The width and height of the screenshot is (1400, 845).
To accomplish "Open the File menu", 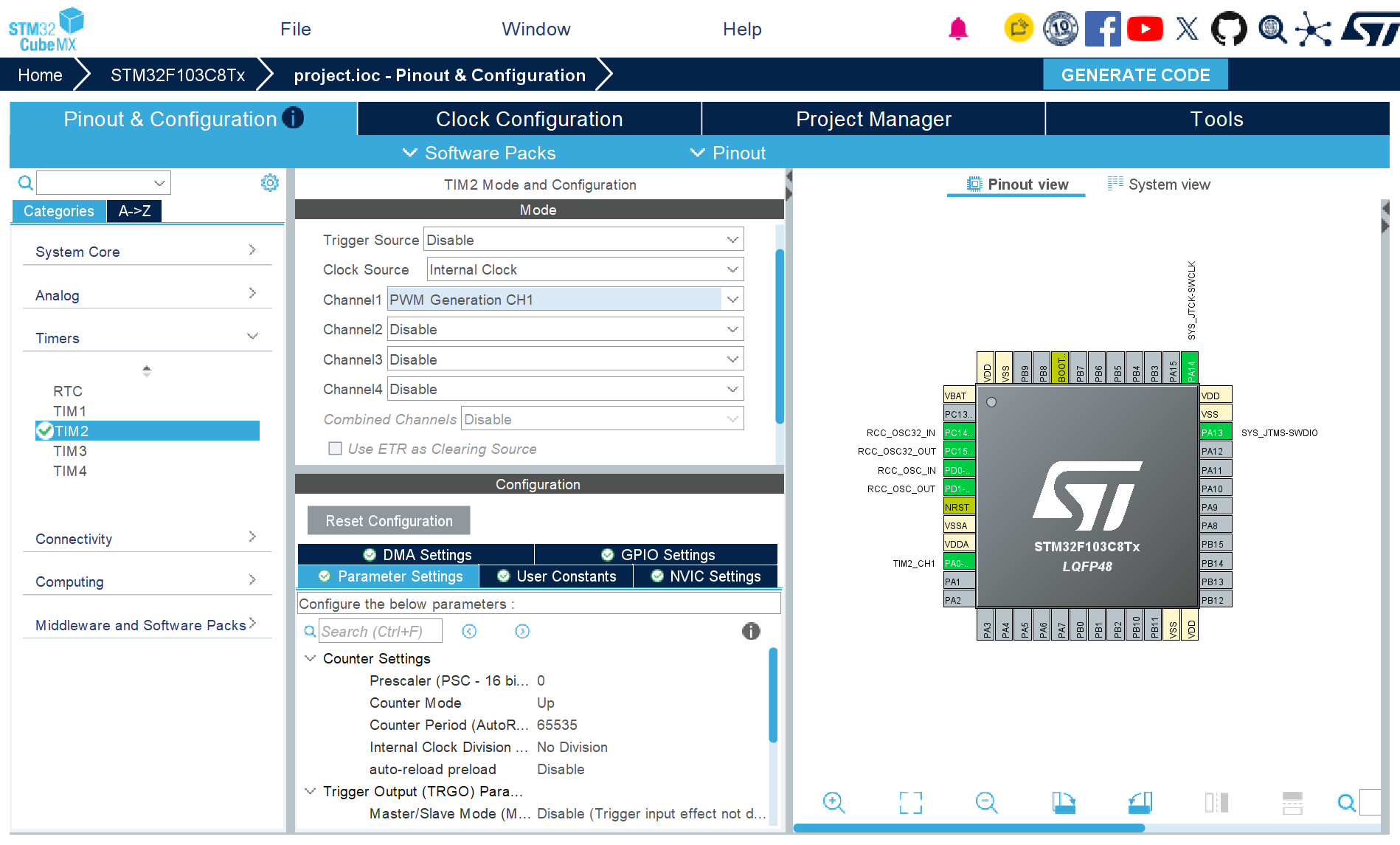I will pos(296,29).
